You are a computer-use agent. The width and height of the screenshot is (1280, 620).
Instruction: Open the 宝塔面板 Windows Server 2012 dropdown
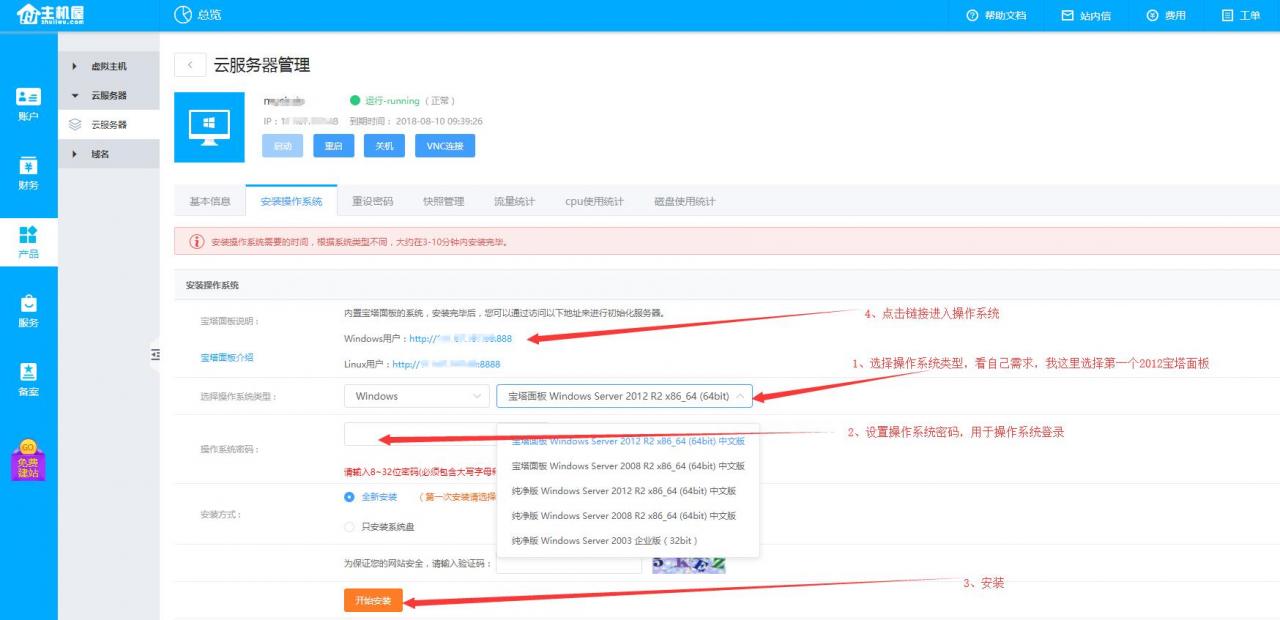(x=624, y=396)
